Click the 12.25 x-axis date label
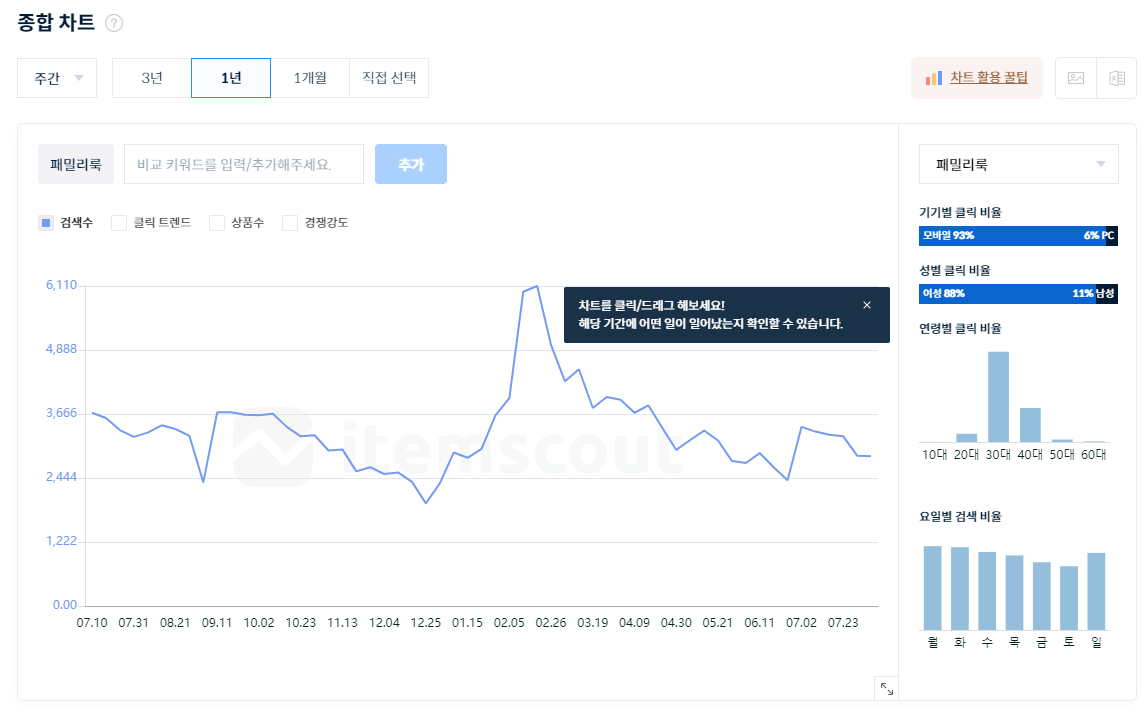Image resolution: width=1141 pixels, height=717 pixels. (x=426, y=623)
